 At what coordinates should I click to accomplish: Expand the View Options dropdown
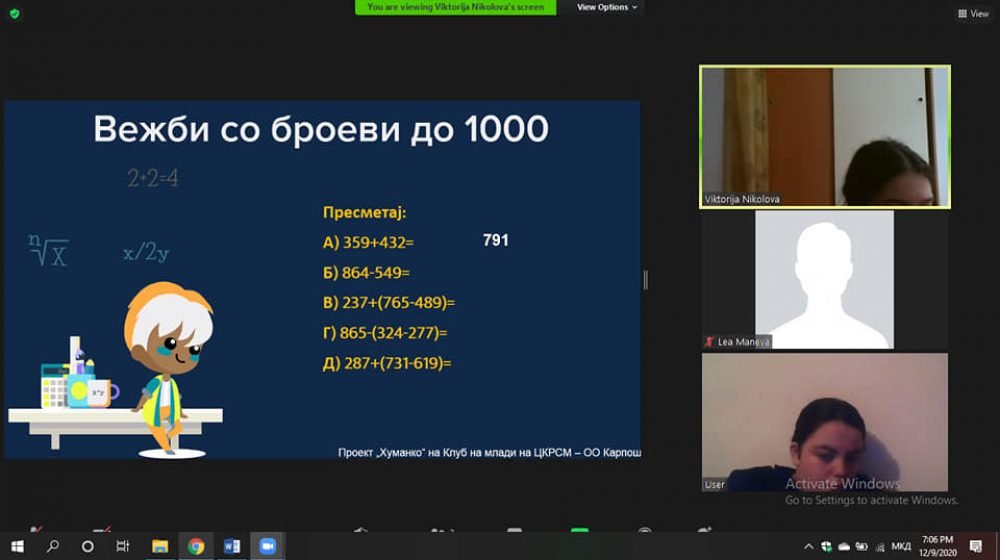click(606, 7)
